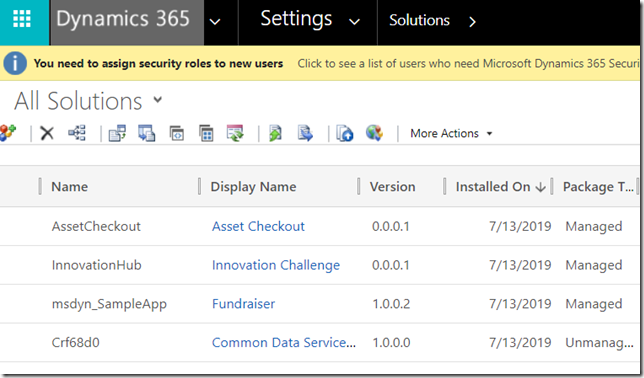Click the 7/13/2019 date in InnovationHub row
The width and height of the screenshot is (644, 378).
[520, 265]
